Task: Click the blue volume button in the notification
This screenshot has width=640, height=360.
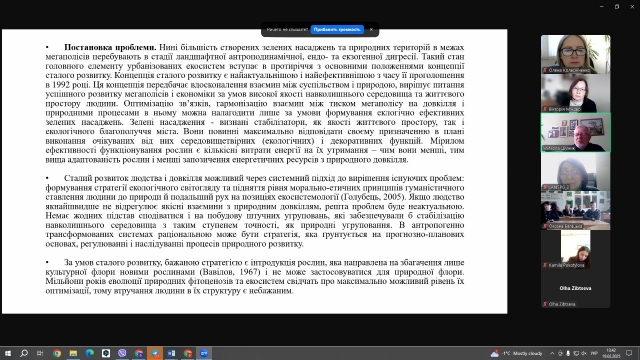Action: pyautogui.click(x=337, y=29)
